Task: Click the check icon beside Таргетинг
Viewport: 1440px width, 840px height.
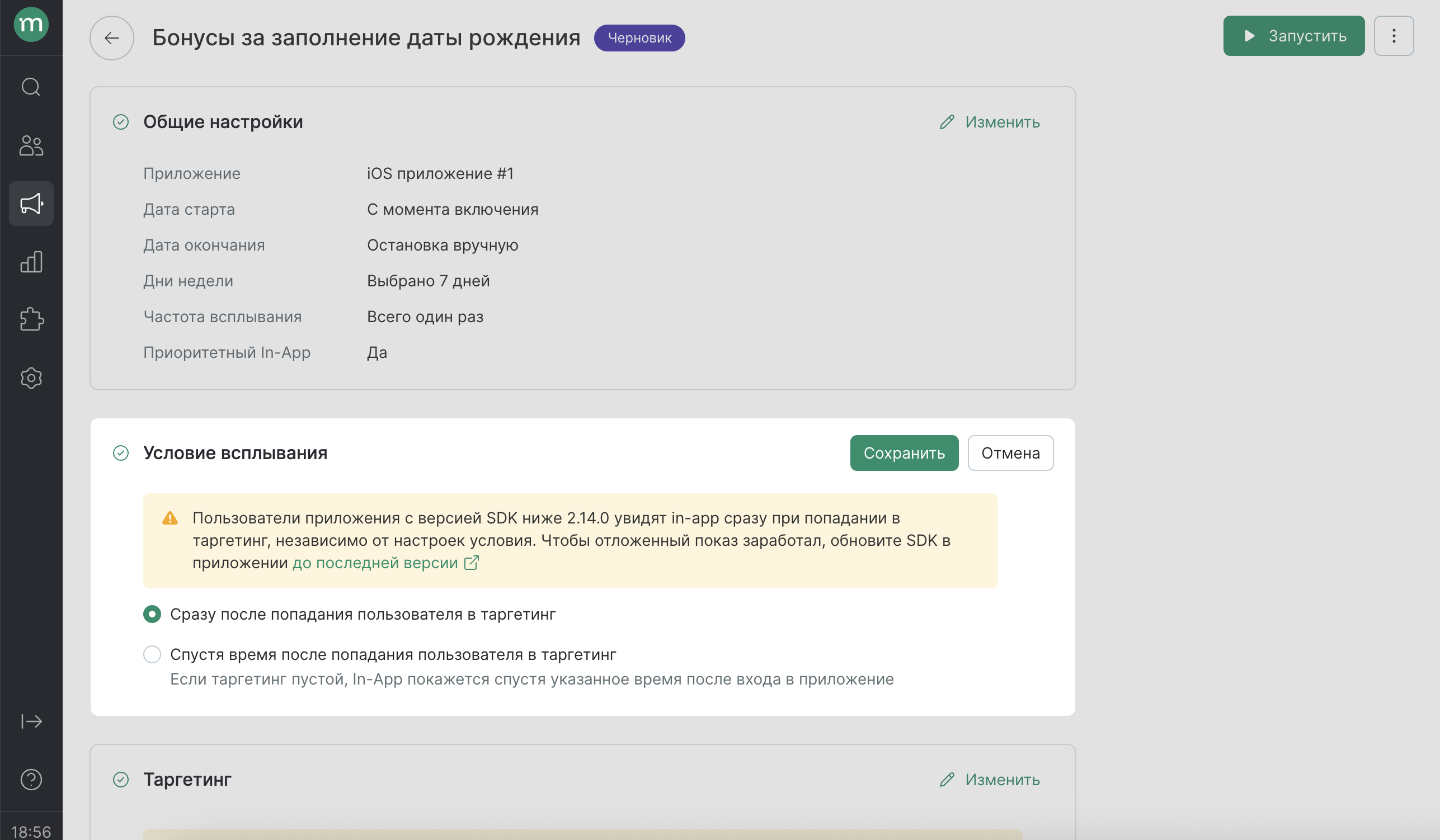Action: (121, 780)
